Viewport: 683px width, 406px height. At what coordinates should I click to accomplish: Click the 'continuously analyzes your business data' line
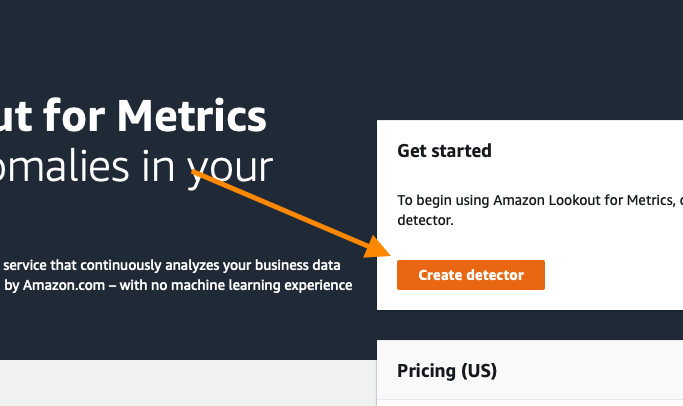coord(209,265)
